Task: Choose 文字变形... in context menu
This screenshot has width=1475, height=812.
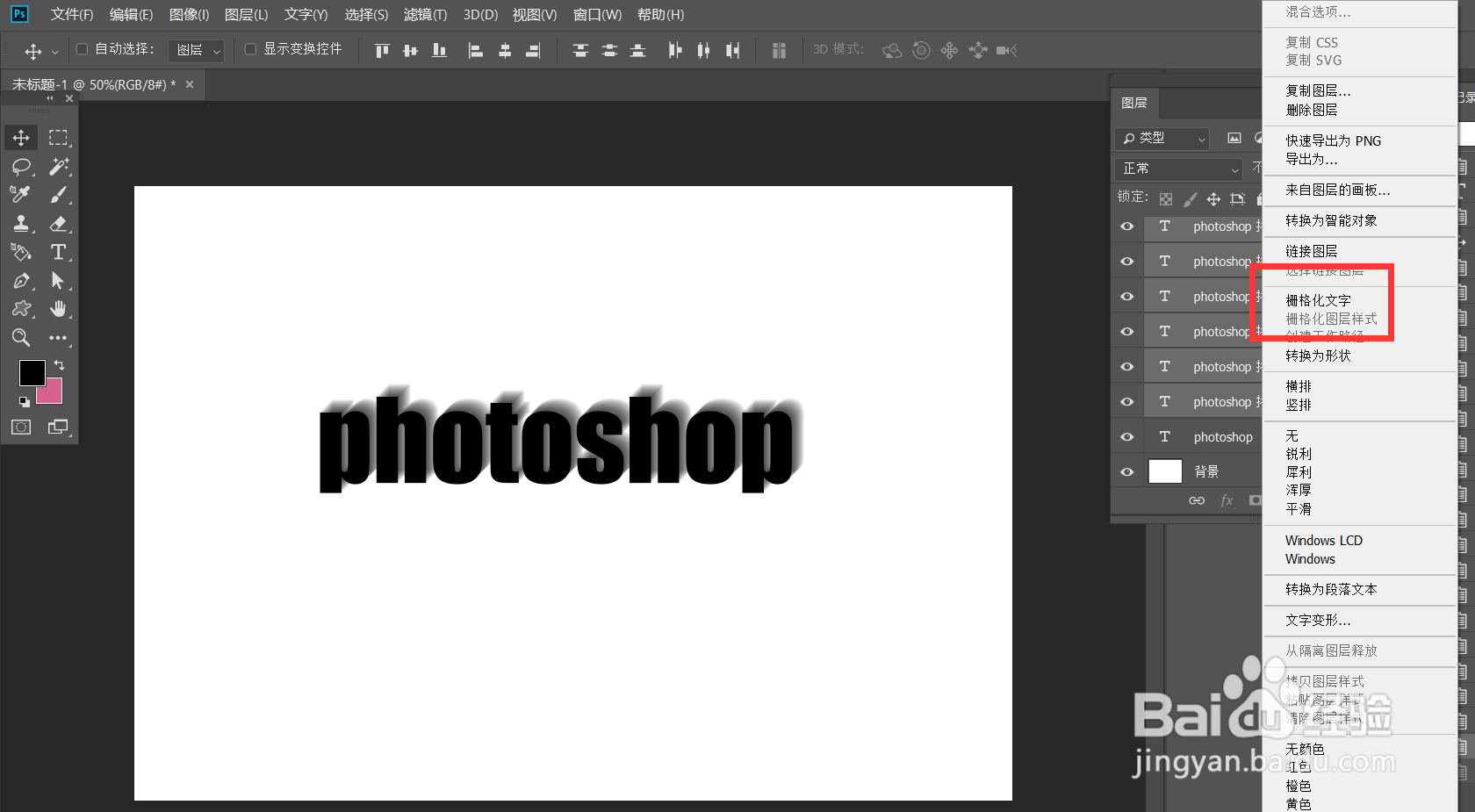Action: click(x=1318, y=620)
